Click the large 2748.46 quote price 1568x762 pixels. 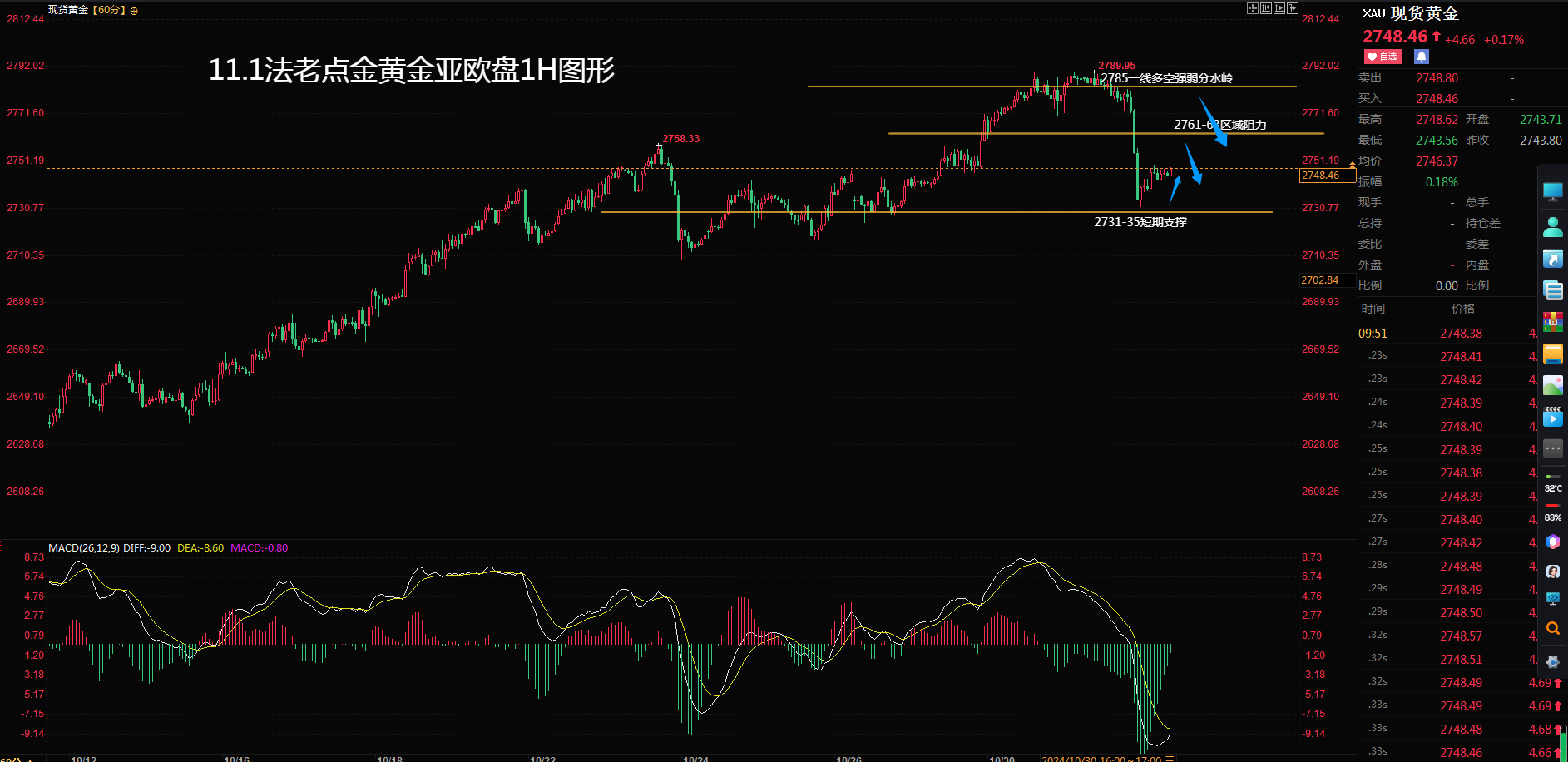[1395, 37]
